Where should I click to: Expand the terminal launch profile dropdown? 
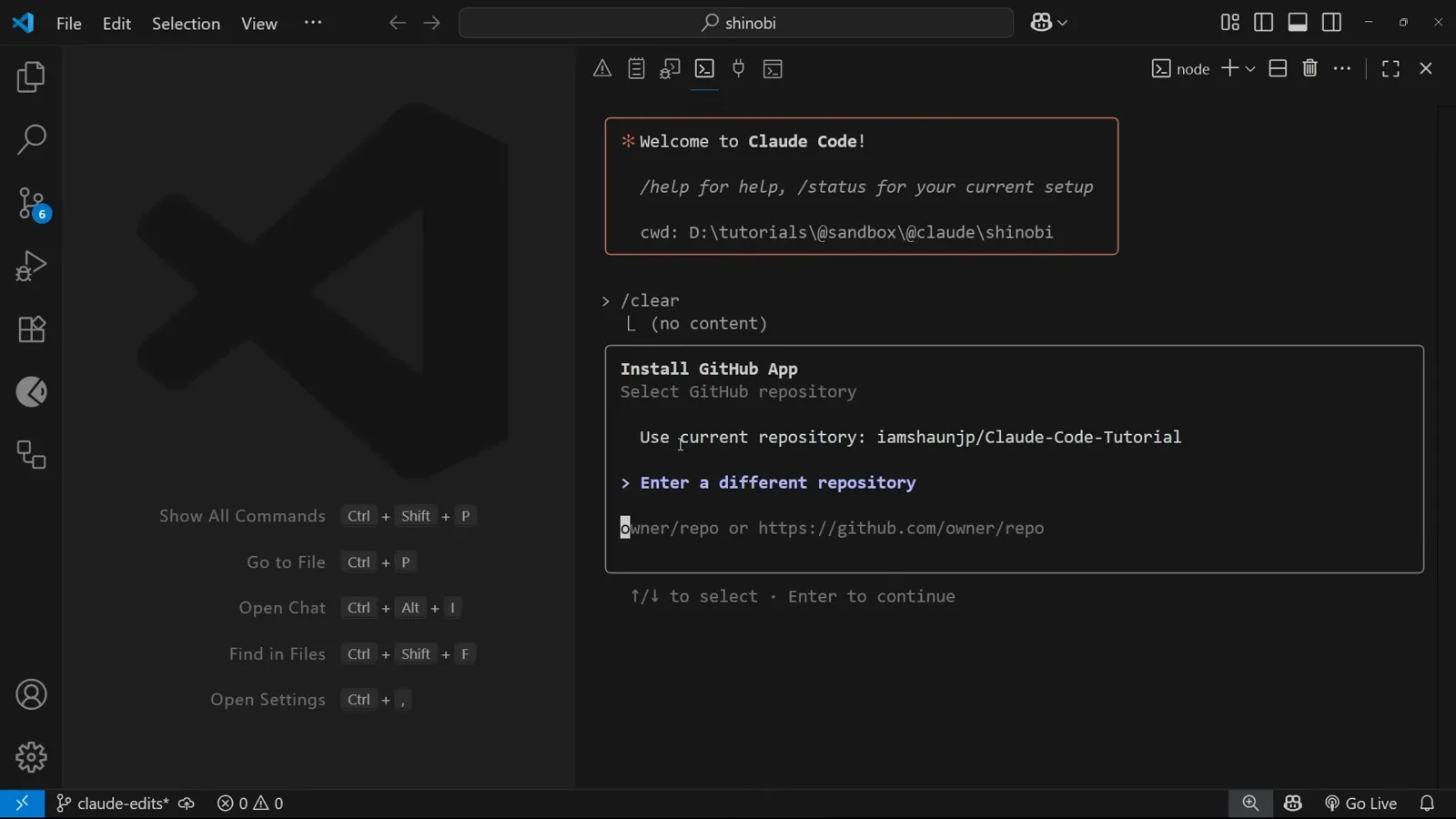coord(1250,69)
